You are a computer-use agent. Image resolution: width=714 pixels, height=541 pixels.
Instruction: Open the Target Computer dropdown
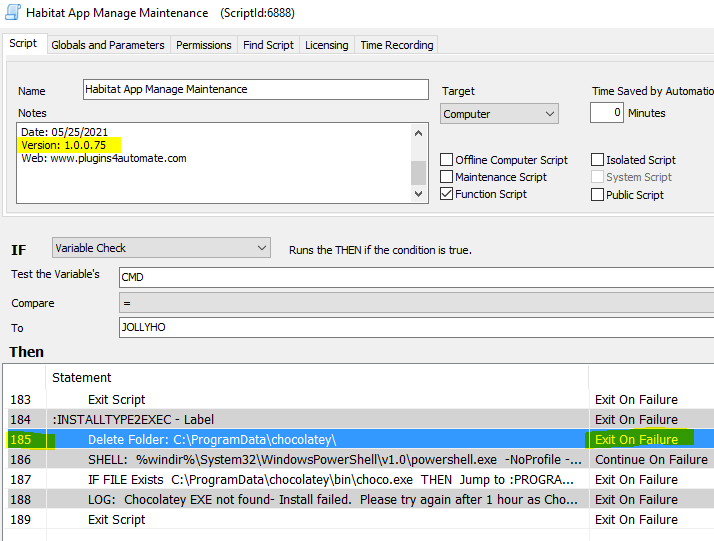[x=499, y=114]
